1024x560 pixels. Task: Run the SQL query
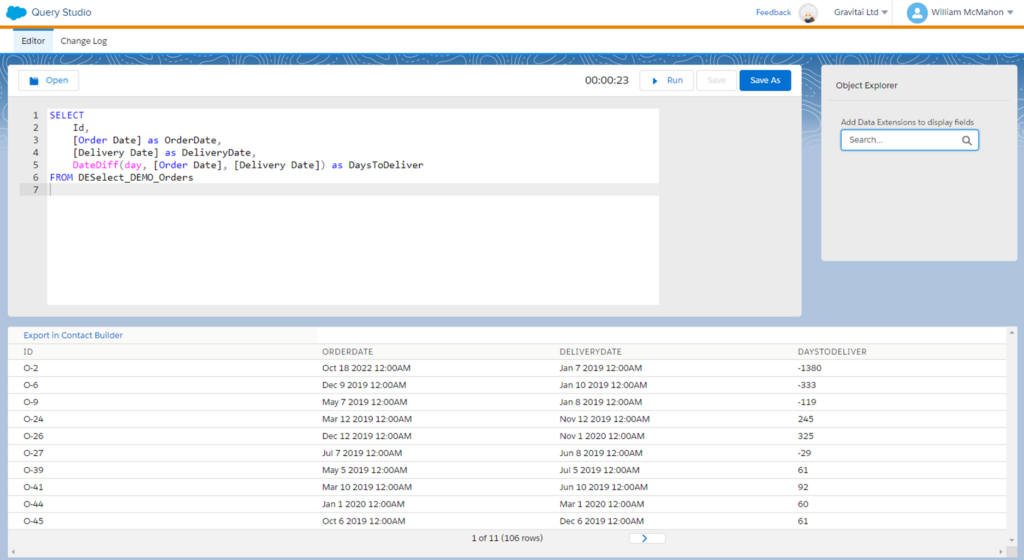click(665, 80)
